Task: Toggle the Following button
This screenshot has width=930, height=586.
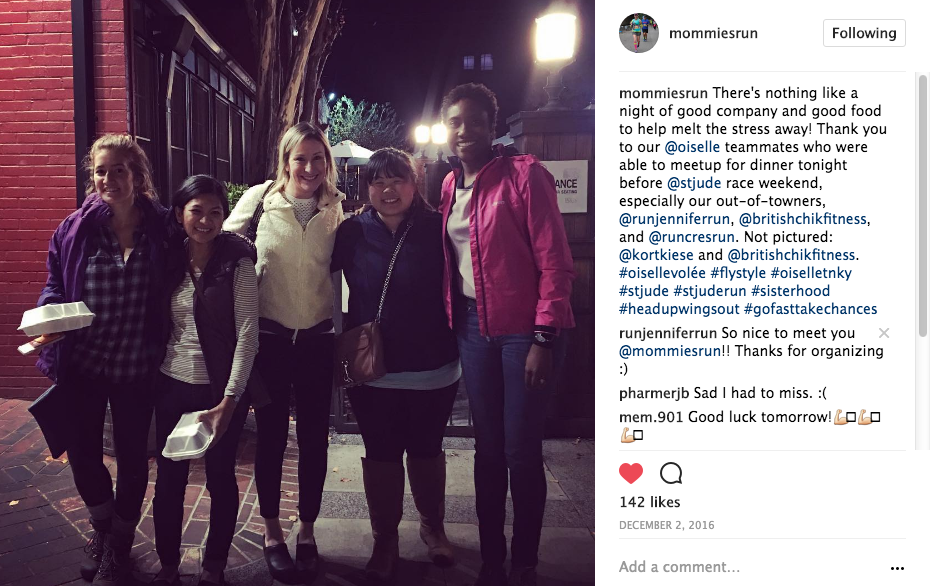Action: tap(864, 33)
